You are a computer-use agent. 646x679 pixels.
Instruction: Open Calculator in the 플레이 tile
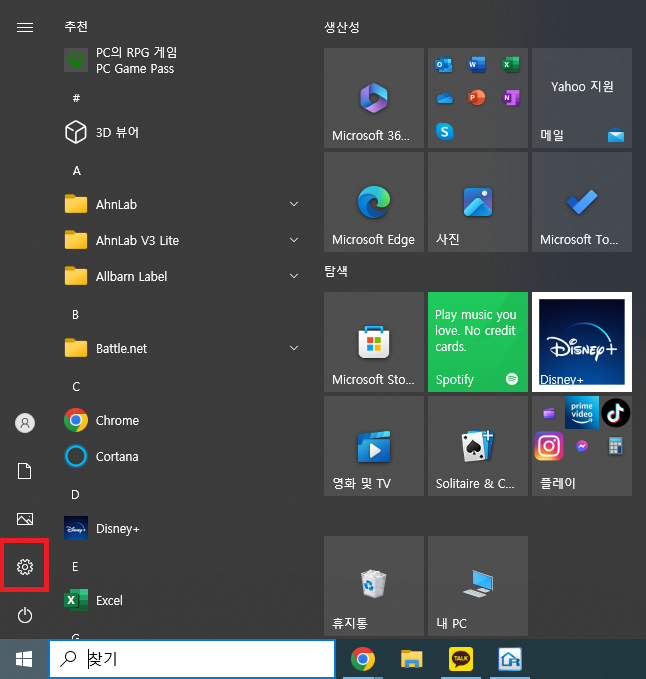click(x=615, y=446)
